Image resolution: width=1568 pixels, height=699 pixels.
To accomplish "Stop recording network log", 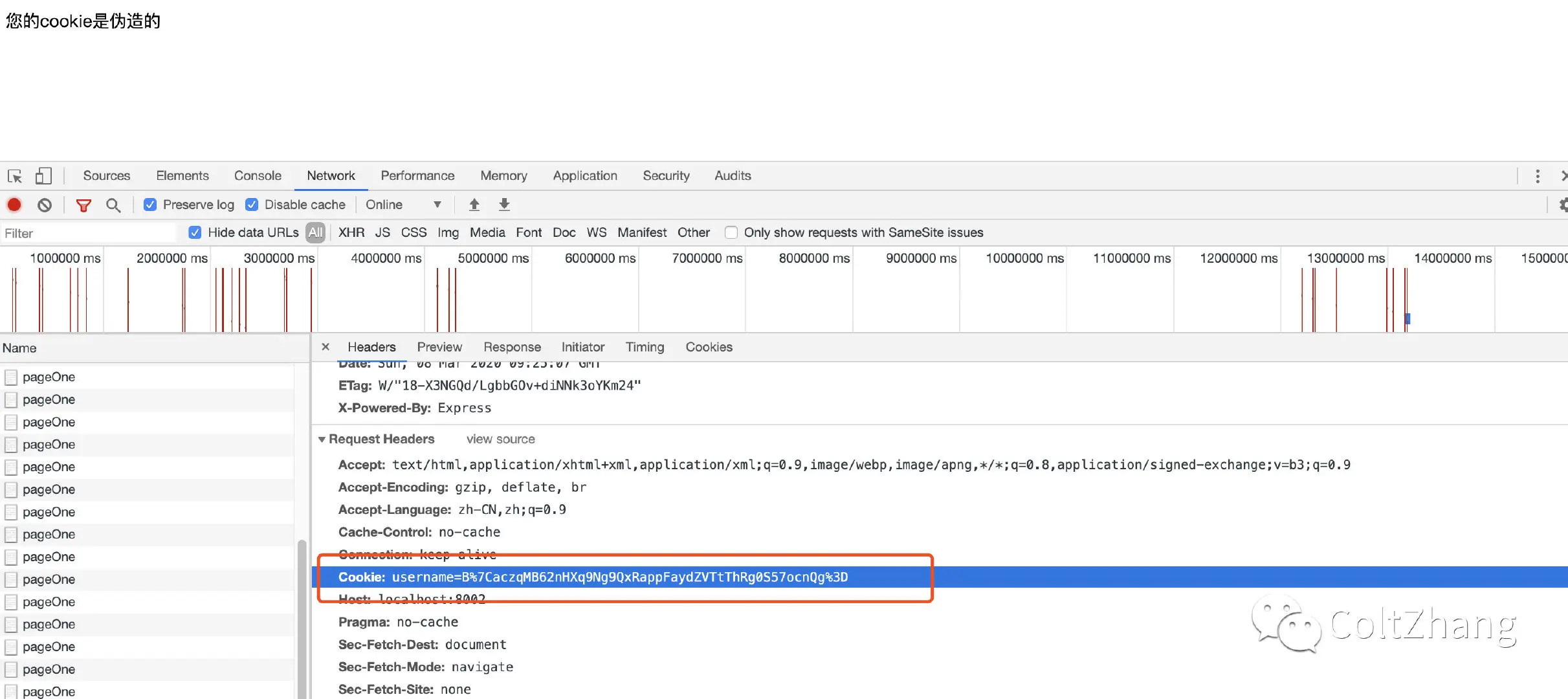I will (14, 205).
